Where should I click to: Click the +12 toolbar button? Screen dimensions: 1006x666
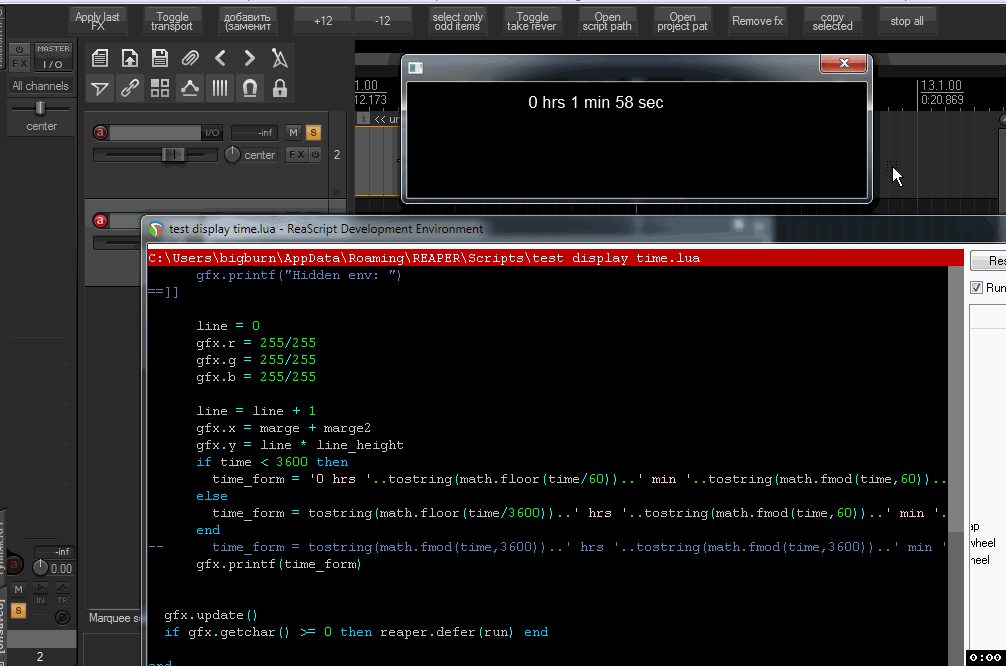tap(323, 21)
